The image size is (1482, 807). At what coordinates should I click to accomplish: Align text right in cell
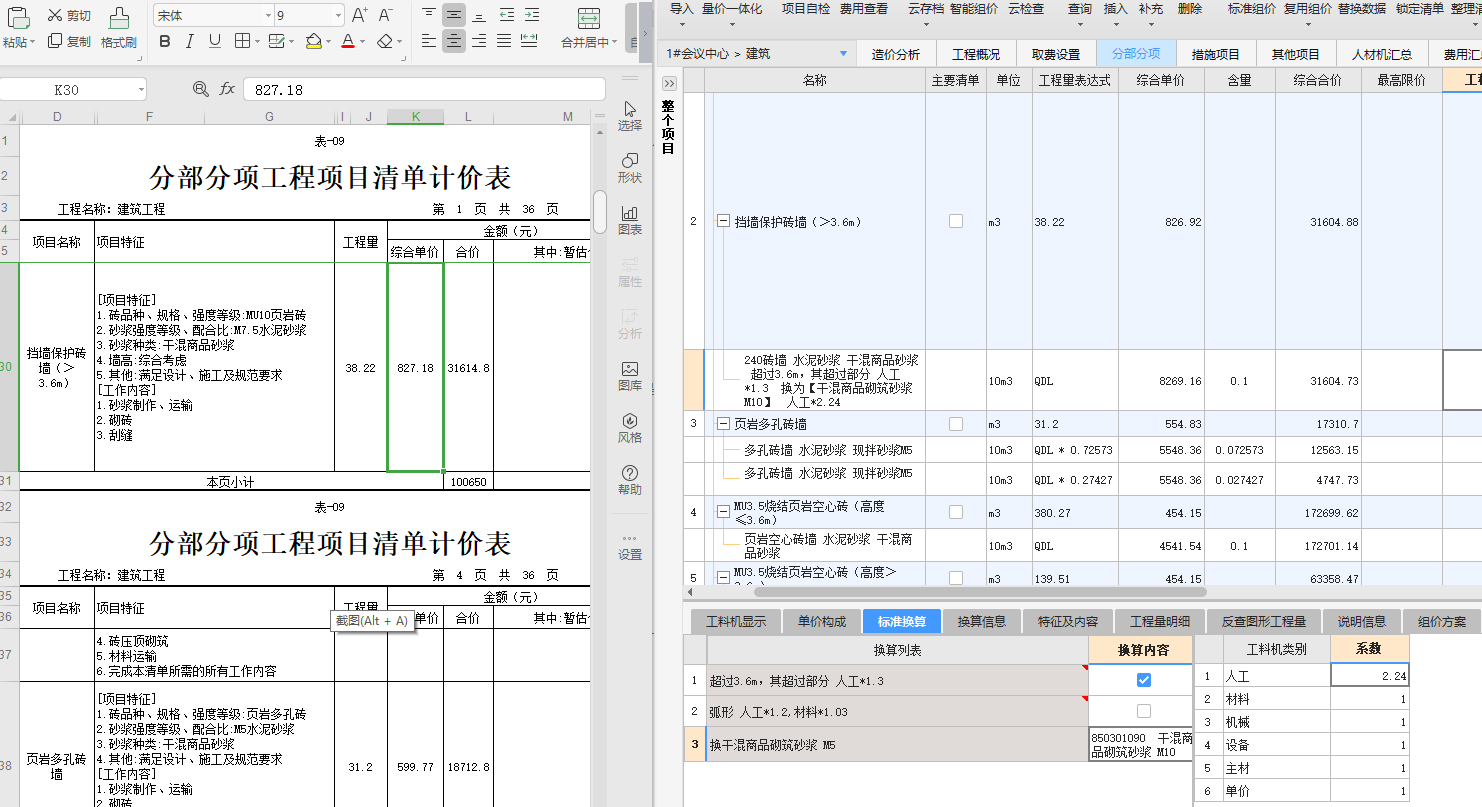479,41
